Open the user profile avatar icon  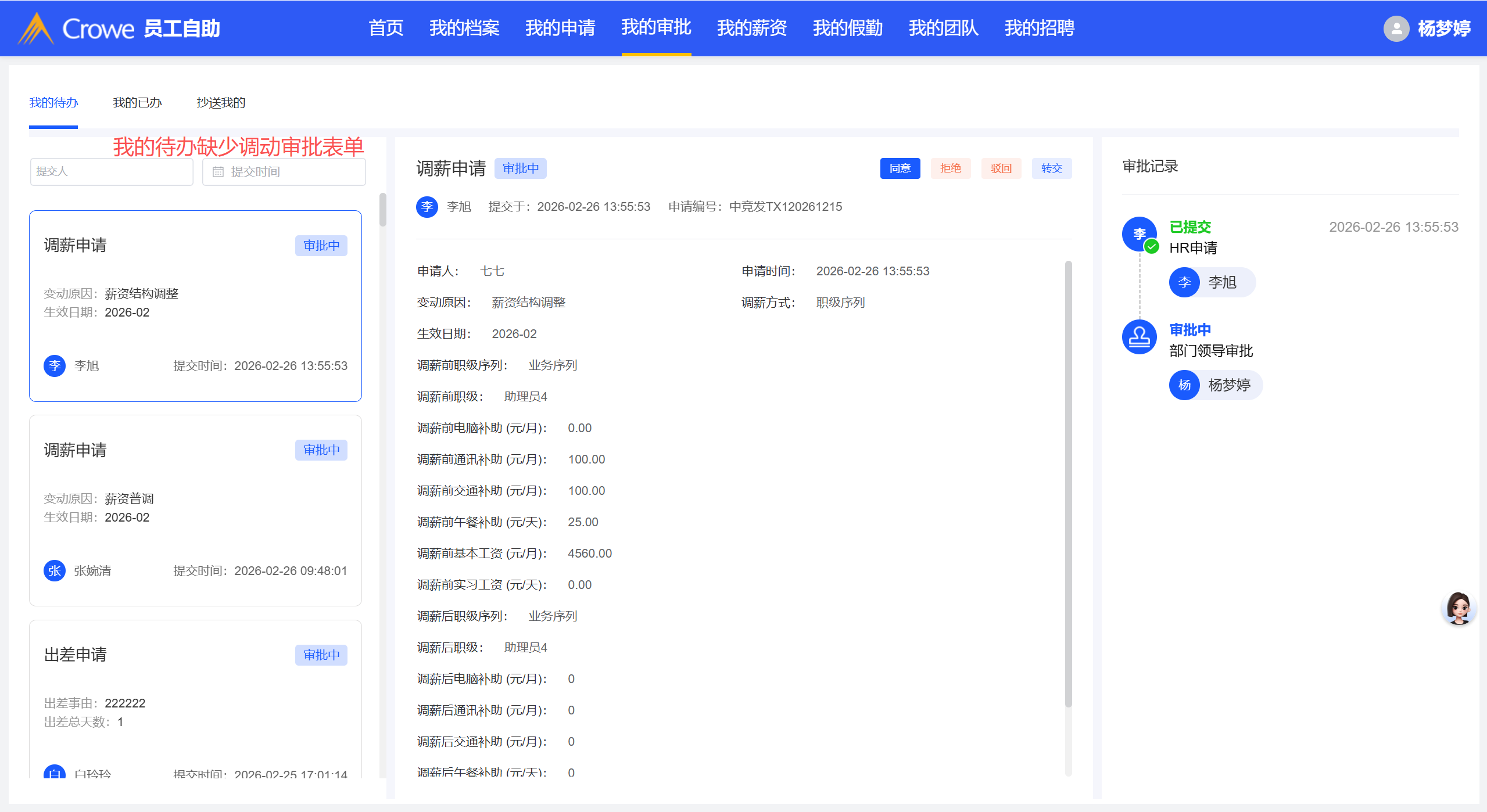coord(1396,28)
